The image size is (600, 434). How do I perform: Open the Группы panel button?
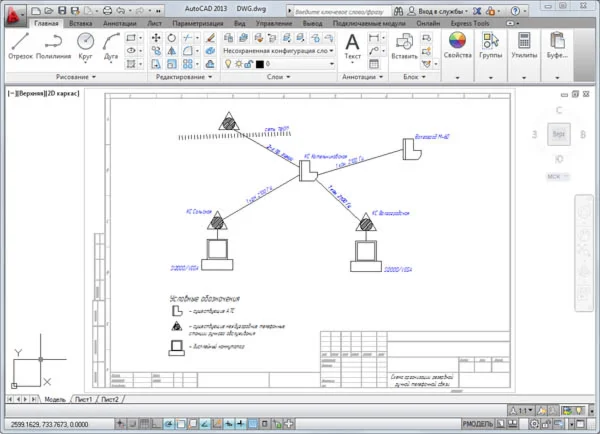click(491, 46)
